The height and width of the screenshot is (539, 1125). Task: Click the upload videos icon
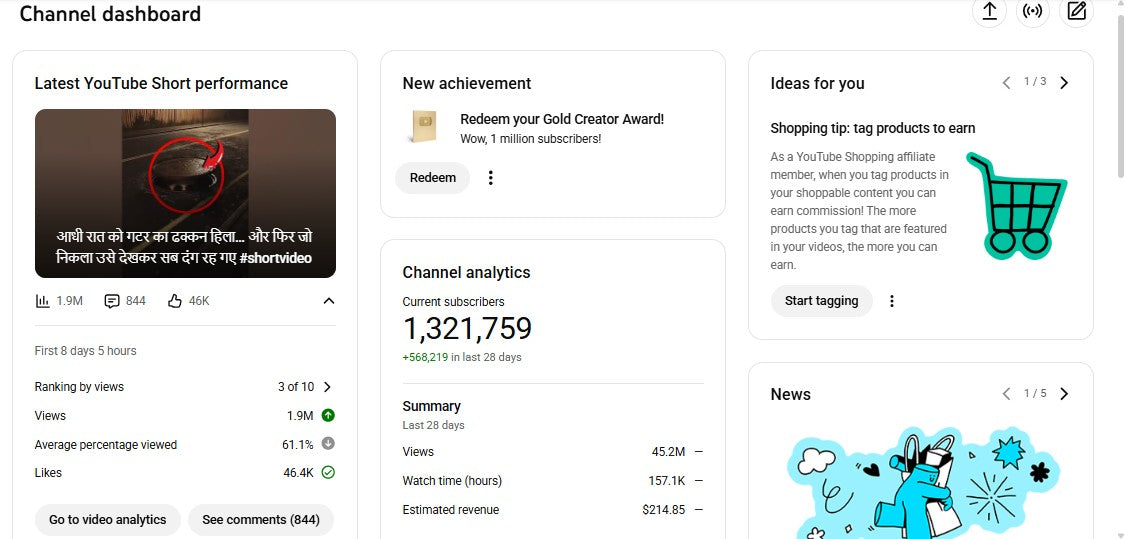(989, 12)
